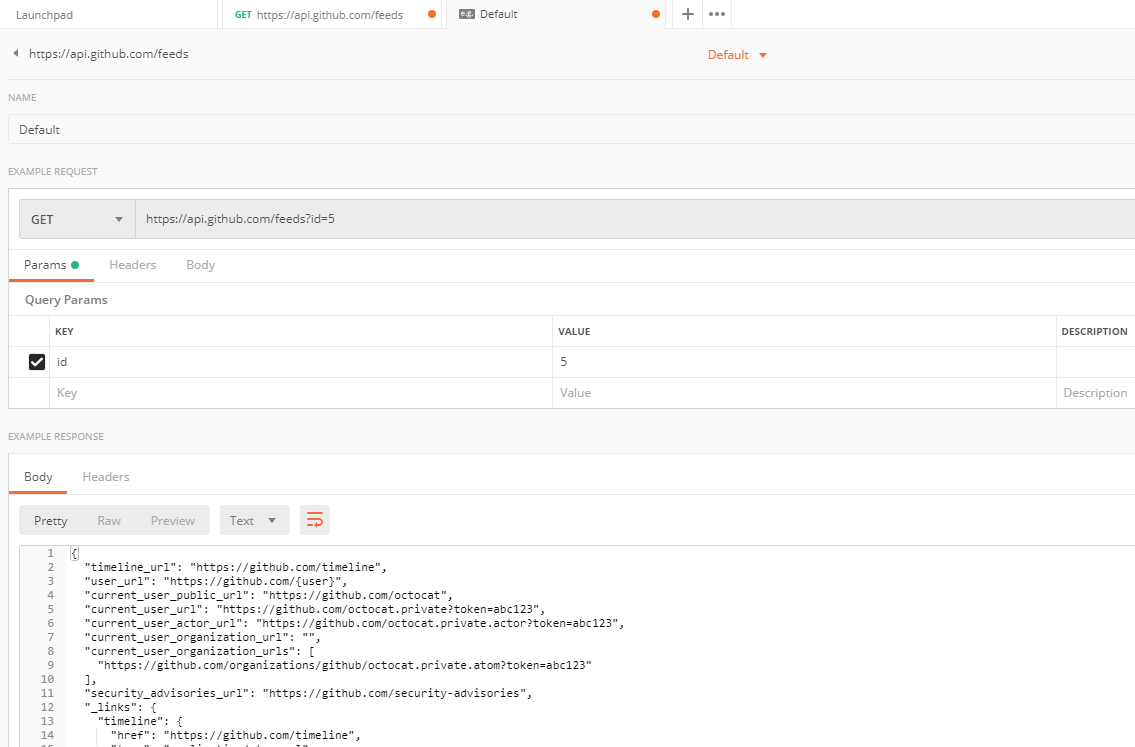Toggle line wrapping in the response body

314,519
